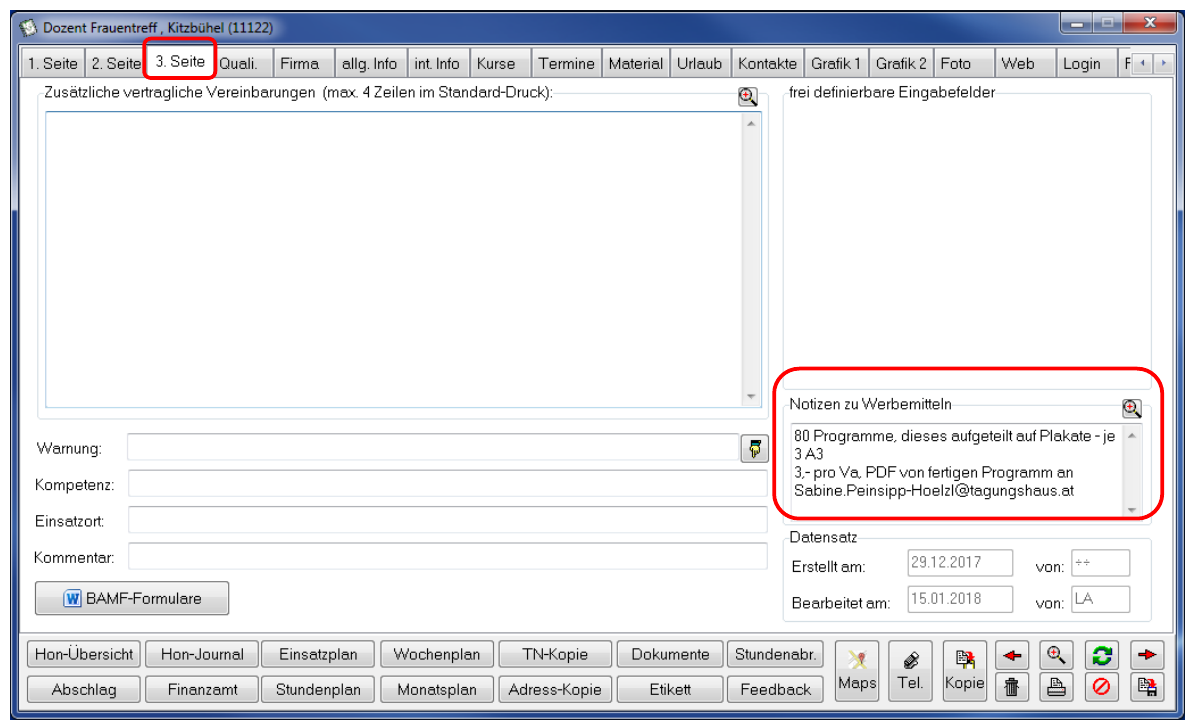1194x728 pixels.
Task: Click into the Kommentar input field
Action: [448, 557]
